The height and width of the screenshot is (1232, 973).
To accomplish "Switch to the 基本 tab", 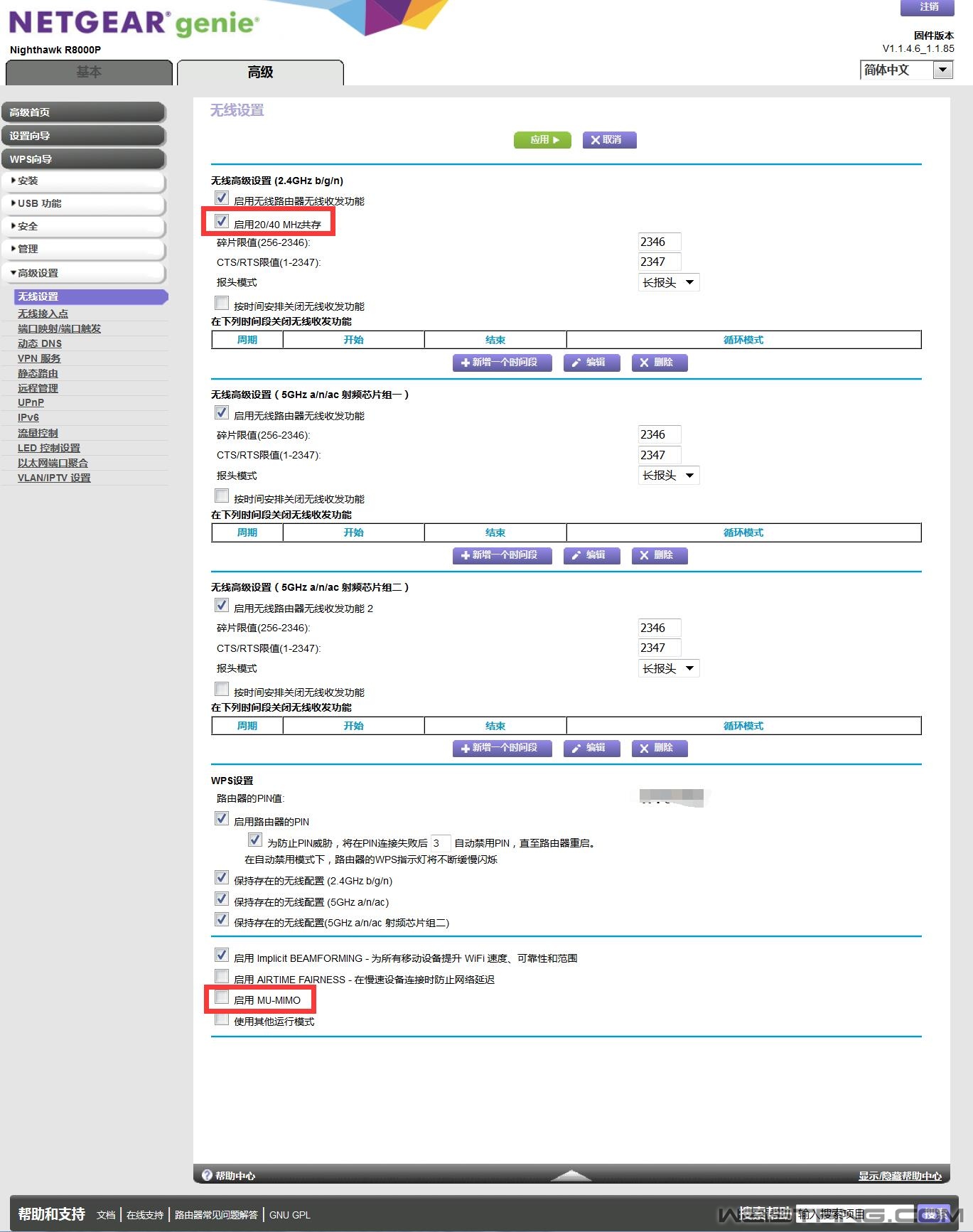I will click(x=89, y=72).
